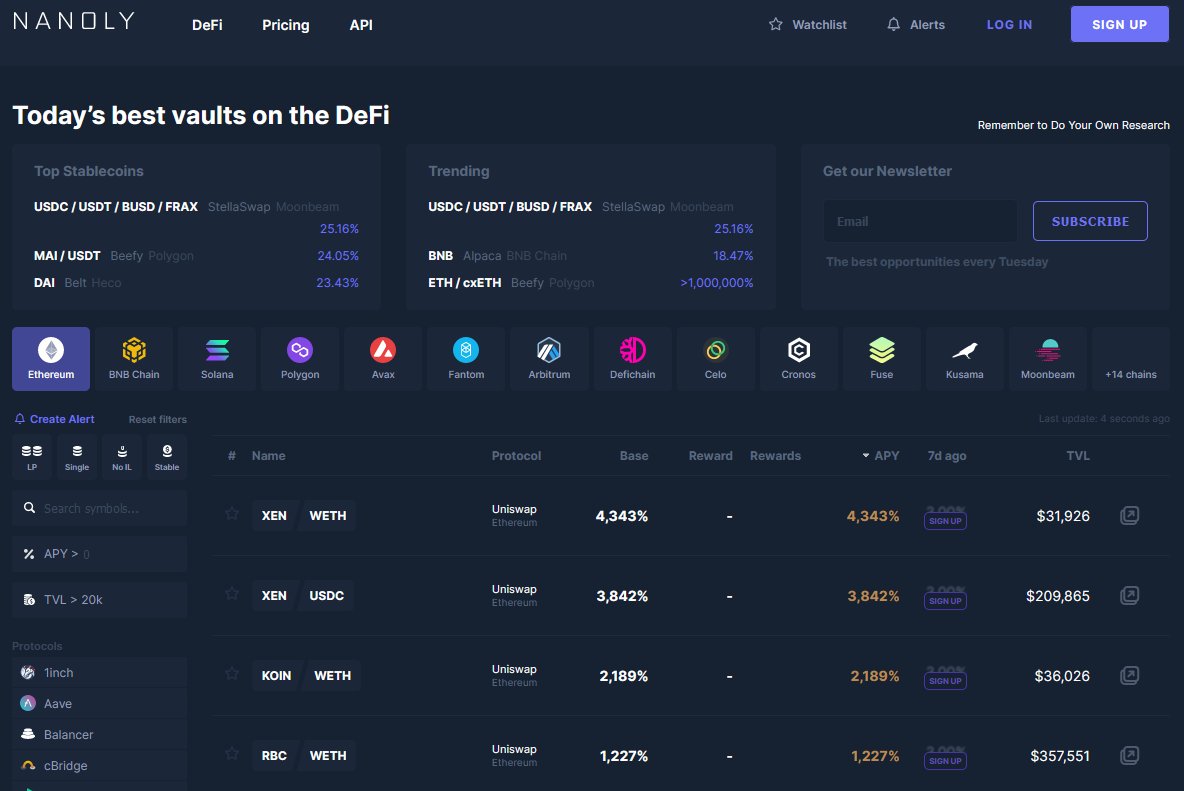The image size is (1184, 791).
Task: Select the Cronos chain filter
Action: point(798,359)
